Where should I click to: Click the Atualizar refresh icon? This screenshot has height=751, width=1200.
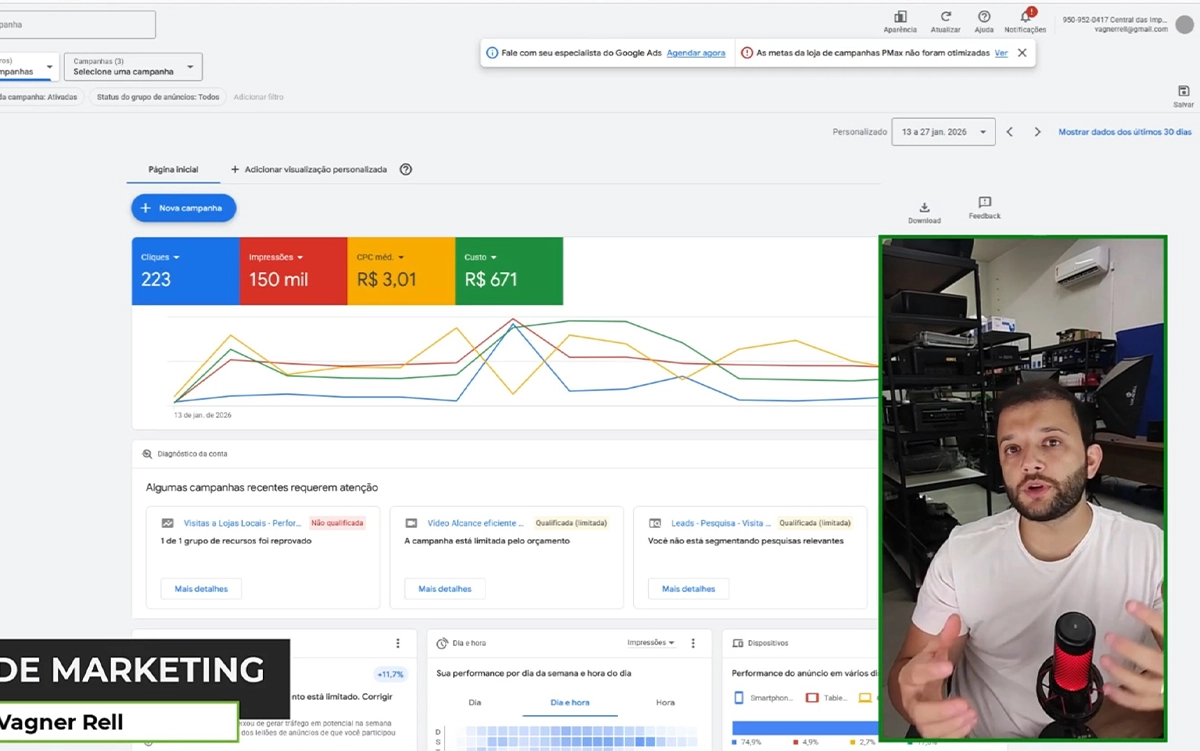point(945,17)
